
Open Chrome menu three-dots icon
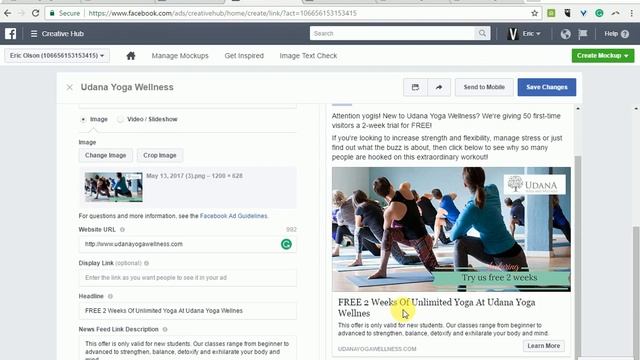click(632, 13)
